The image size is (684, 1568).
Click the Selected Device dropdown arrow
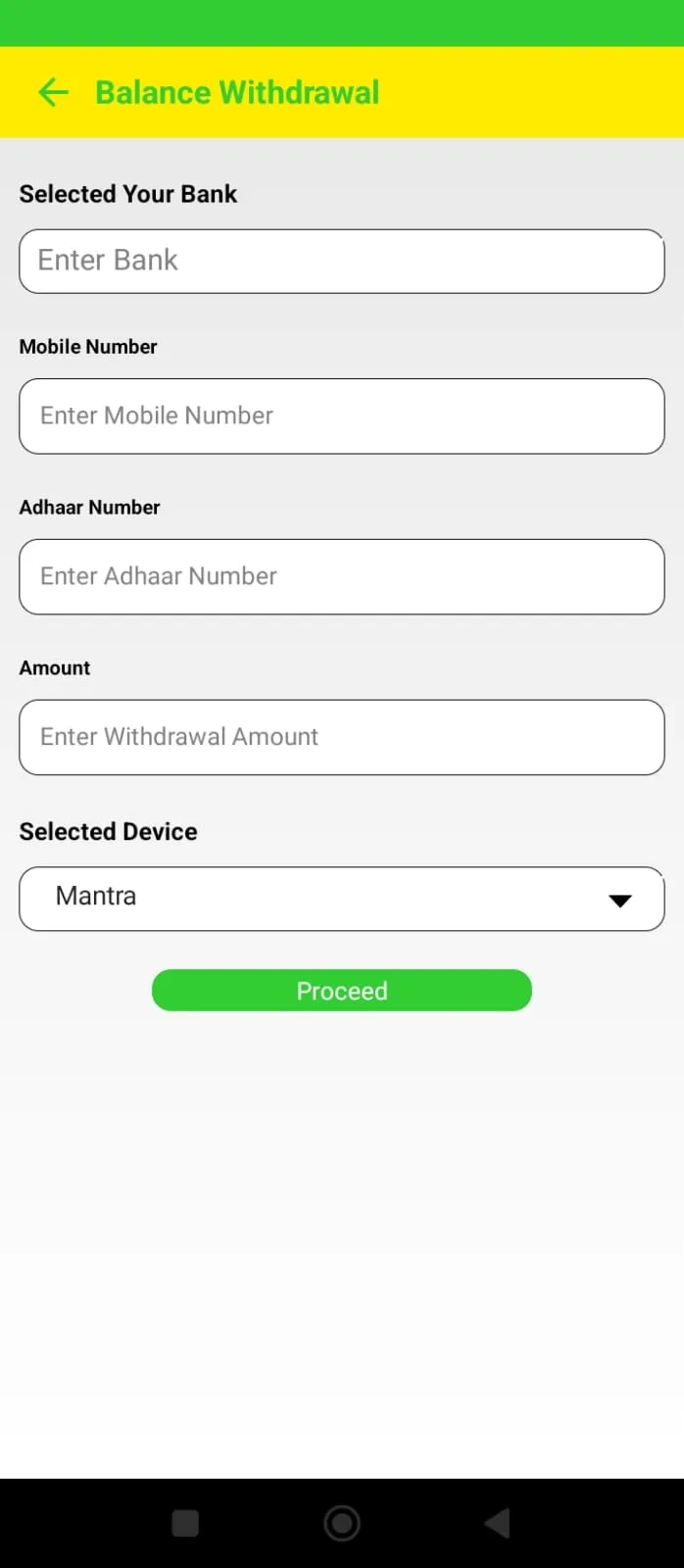click(x=619, y=900)
